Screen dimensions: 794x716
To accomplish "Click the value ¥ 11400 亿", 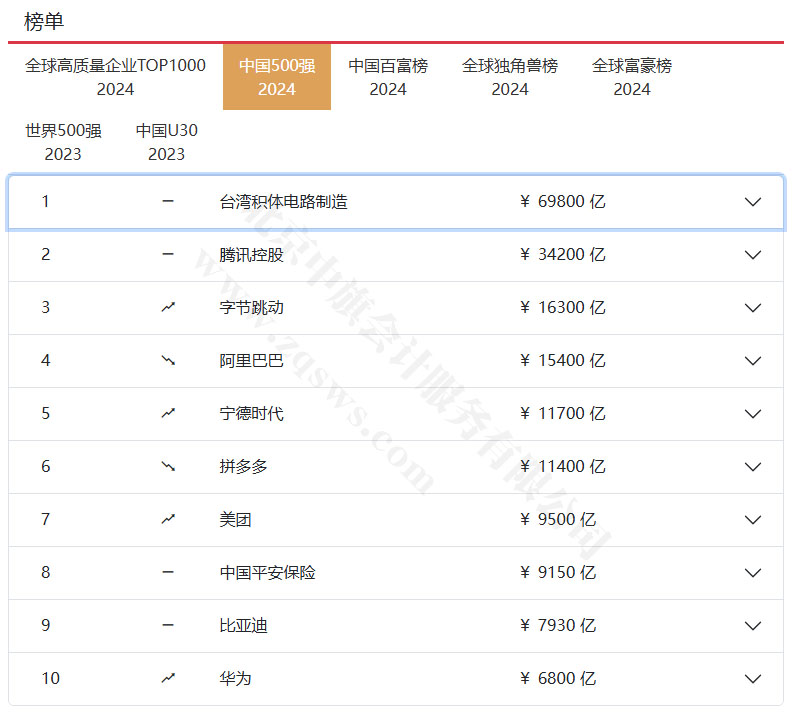I will [563, 466].
